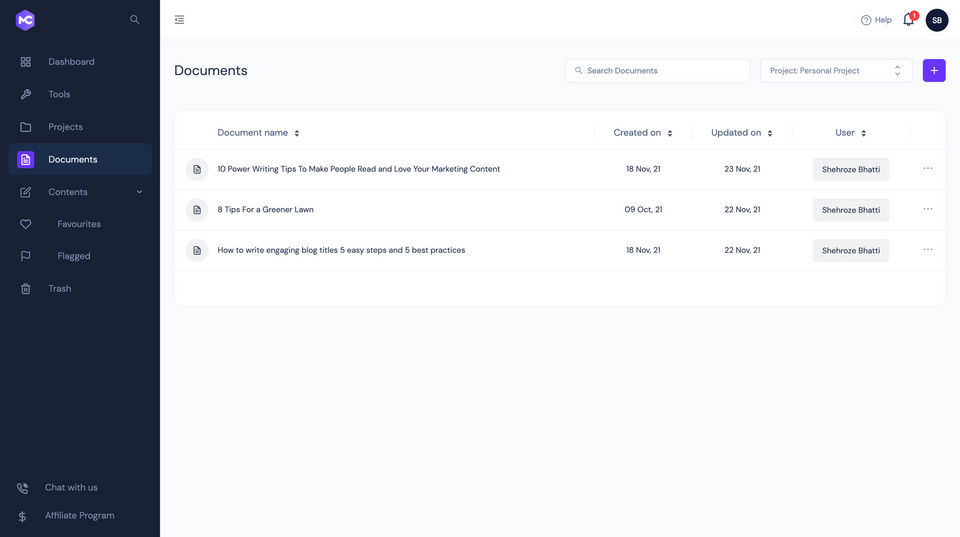This screenshot has height=537, width=960.
Task: Open Chat with us link
Action: coord(71,487)
